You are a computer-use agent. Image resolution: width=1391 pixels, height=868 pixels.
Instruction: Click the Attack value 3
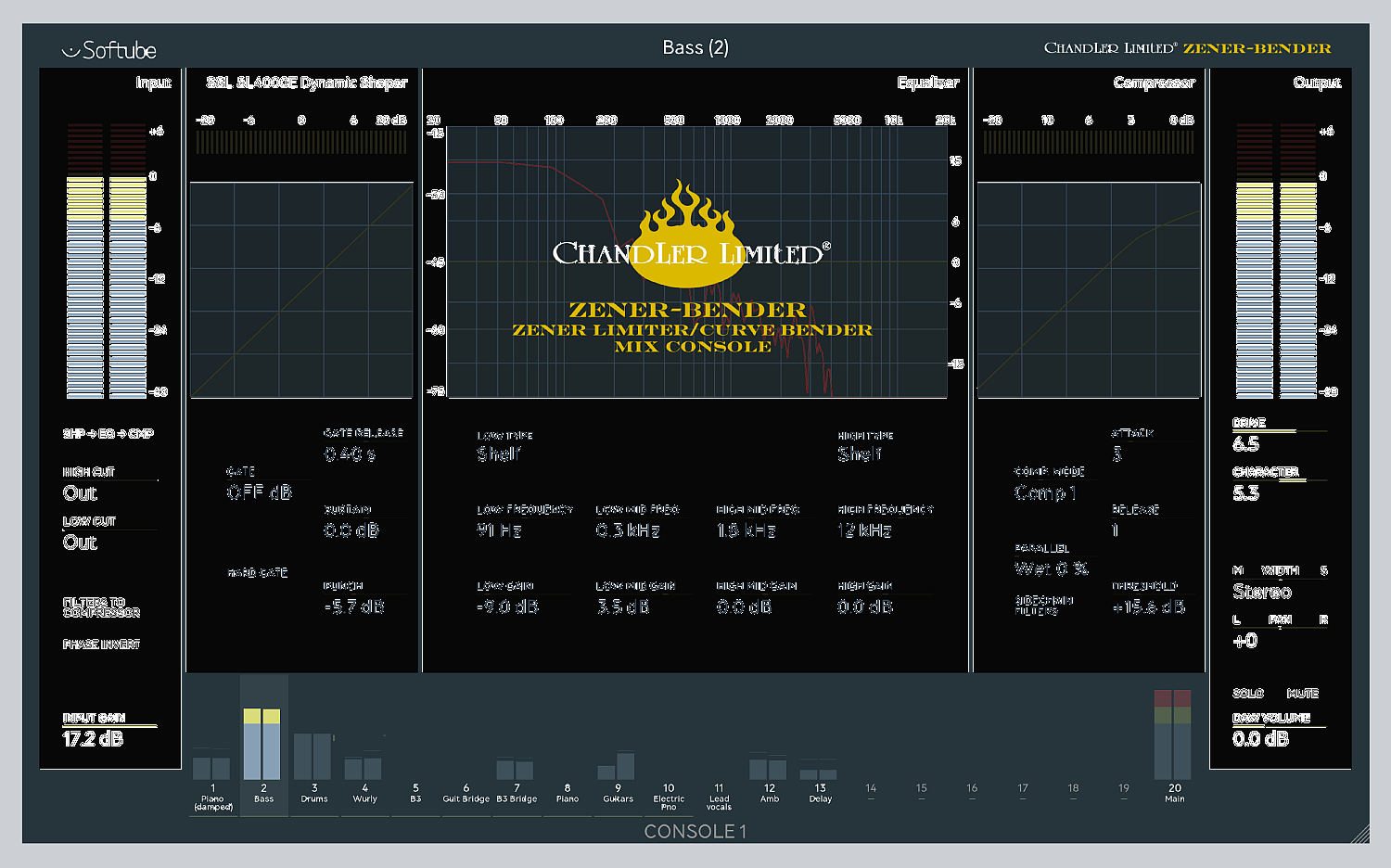tap(1117, 454)
